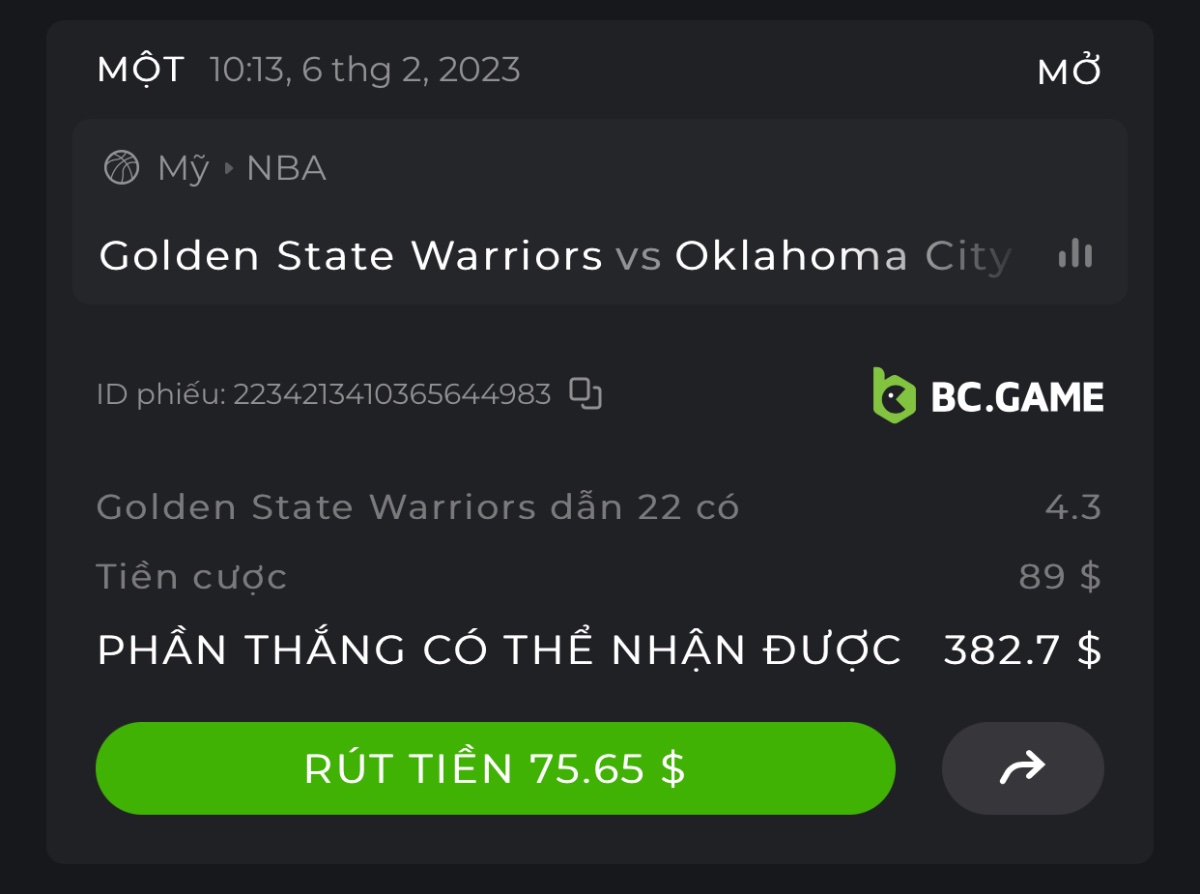
Task: Open the NBA league link
Action: pos(286,169)
